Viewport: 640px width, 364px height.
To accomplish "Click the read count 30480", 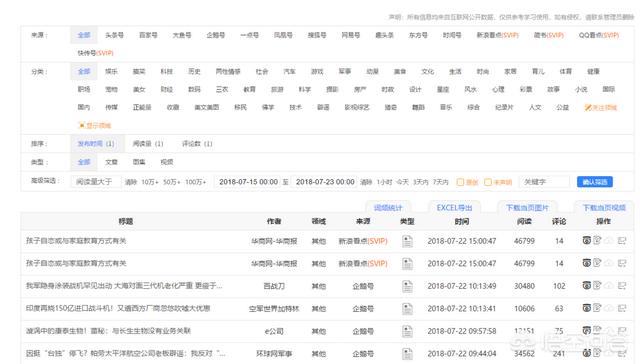I will click(x=524, y=286).
